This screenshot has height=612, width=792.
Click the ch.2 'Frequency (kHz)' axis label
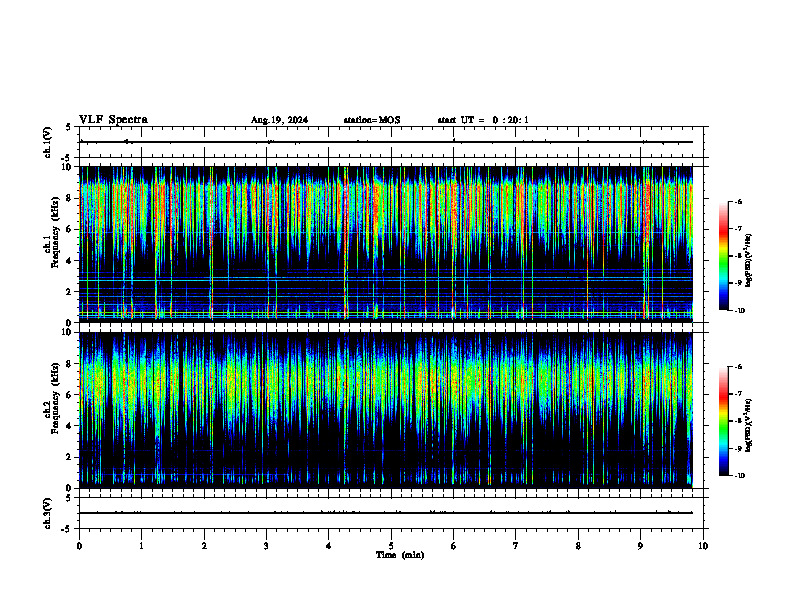58,398
